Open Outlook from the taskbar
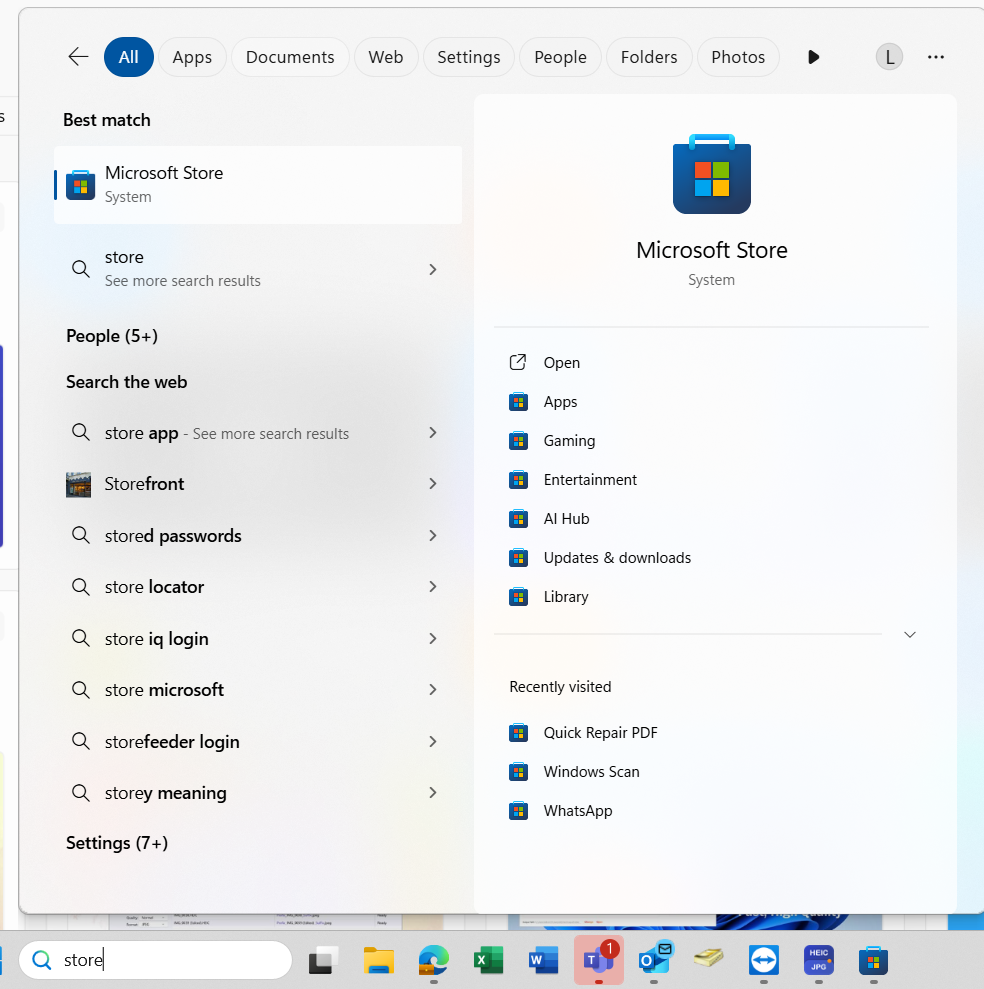The image size is (984, 989). coord(654,959)
